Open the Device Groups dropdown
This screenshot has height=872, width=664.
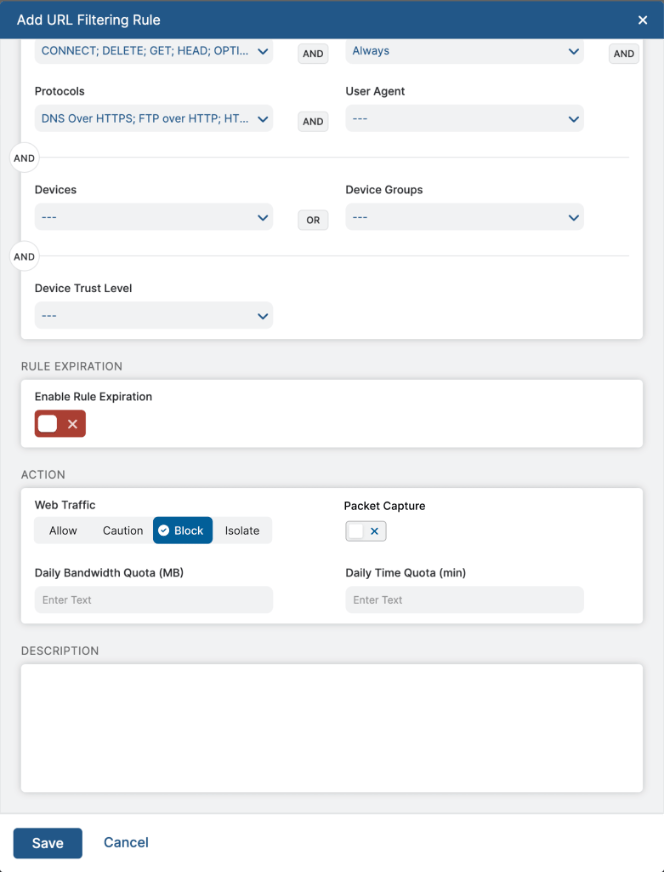464,217
